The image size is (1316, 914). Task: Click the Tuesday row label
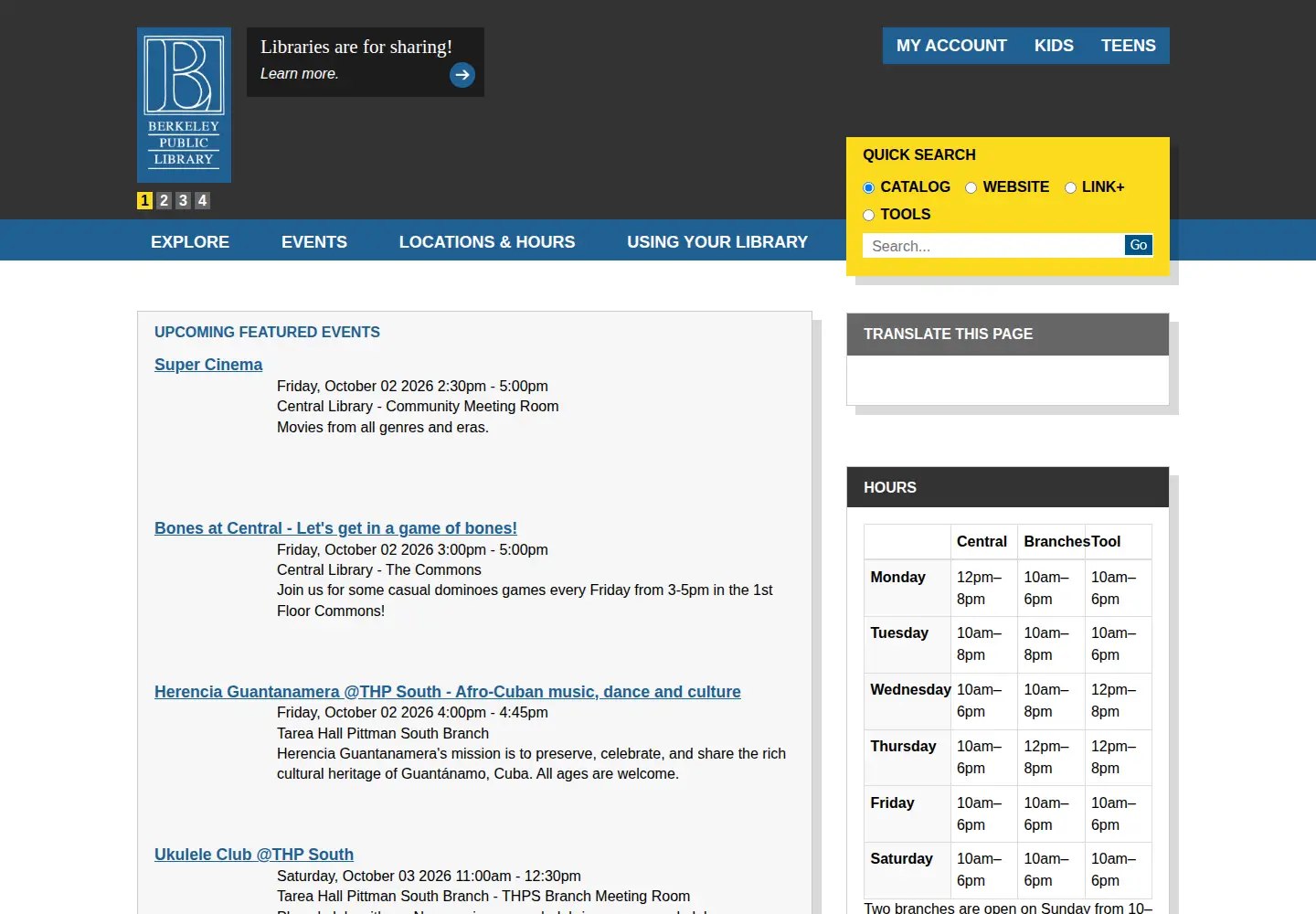[899, 633]
